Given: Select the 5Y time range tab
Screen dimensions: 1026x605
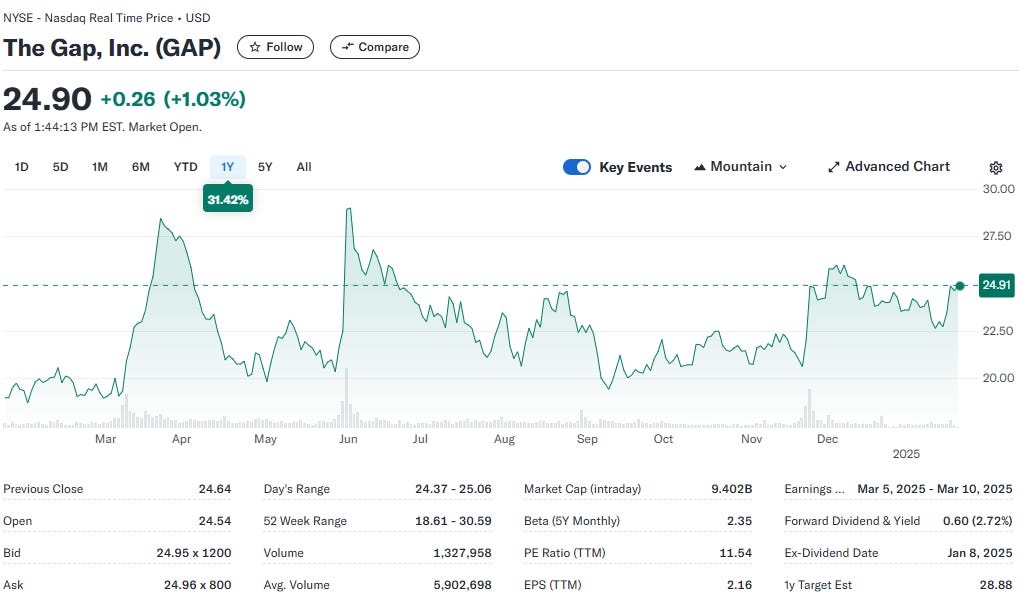Looking at the screenshot, I should (265, 167).
